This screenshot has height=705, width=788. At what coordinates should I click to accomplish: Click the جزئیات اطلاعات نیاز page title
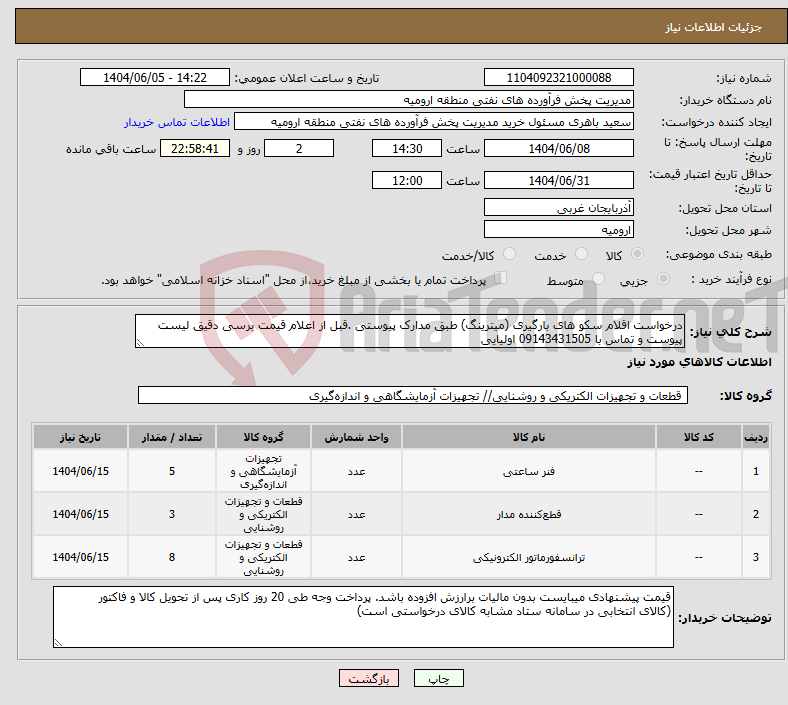click(713, 27)
